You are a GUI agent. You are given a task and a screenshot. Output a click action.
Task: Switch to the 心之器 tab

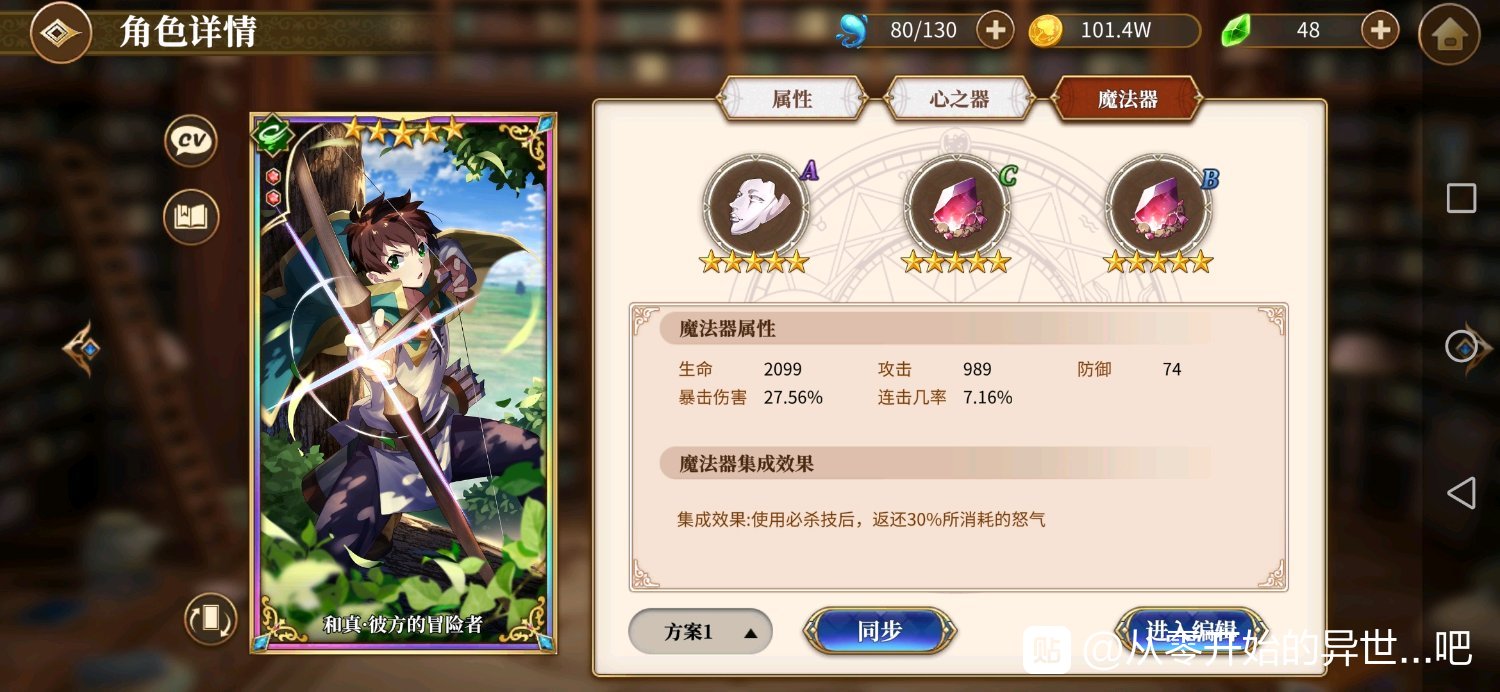tap(959, 99)
